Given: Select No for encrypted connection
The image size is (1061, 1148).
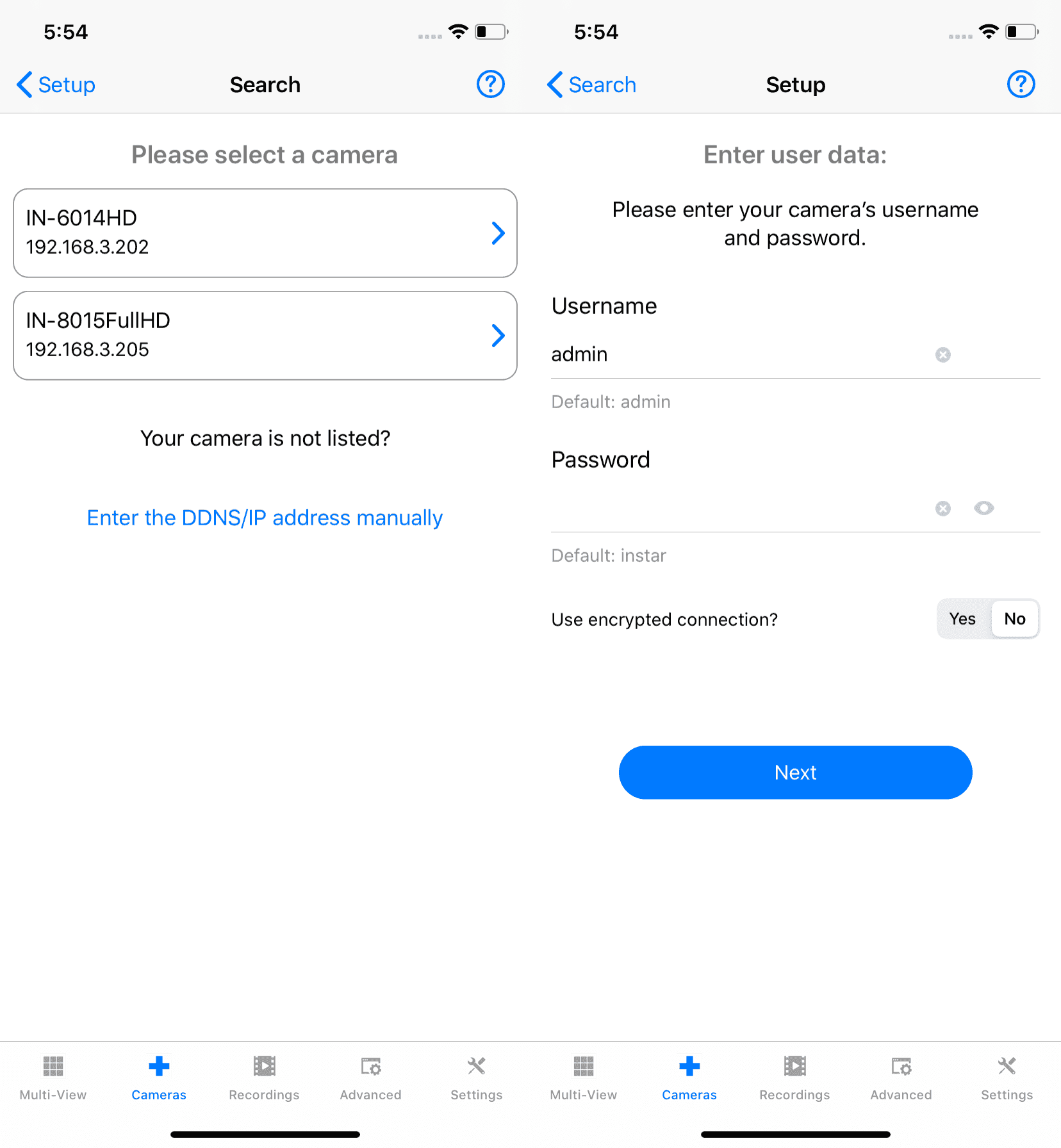Looking at the screenshot, I should point(1015,619).
